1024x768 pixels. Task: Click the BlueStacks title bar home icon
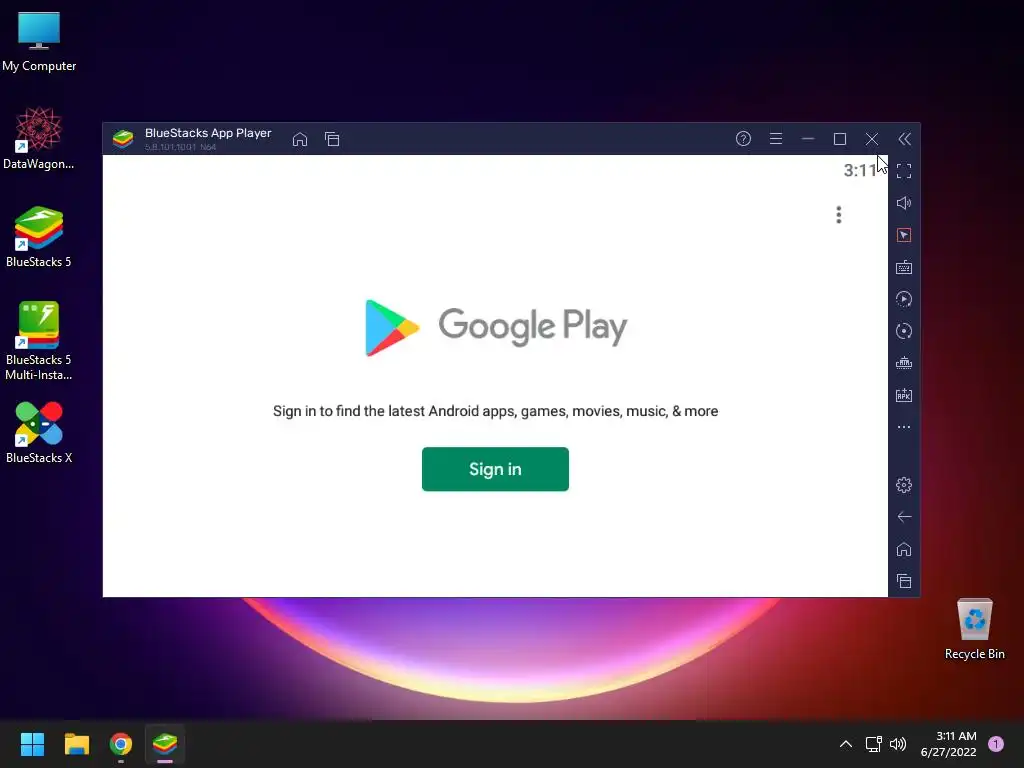coord(300,139)
